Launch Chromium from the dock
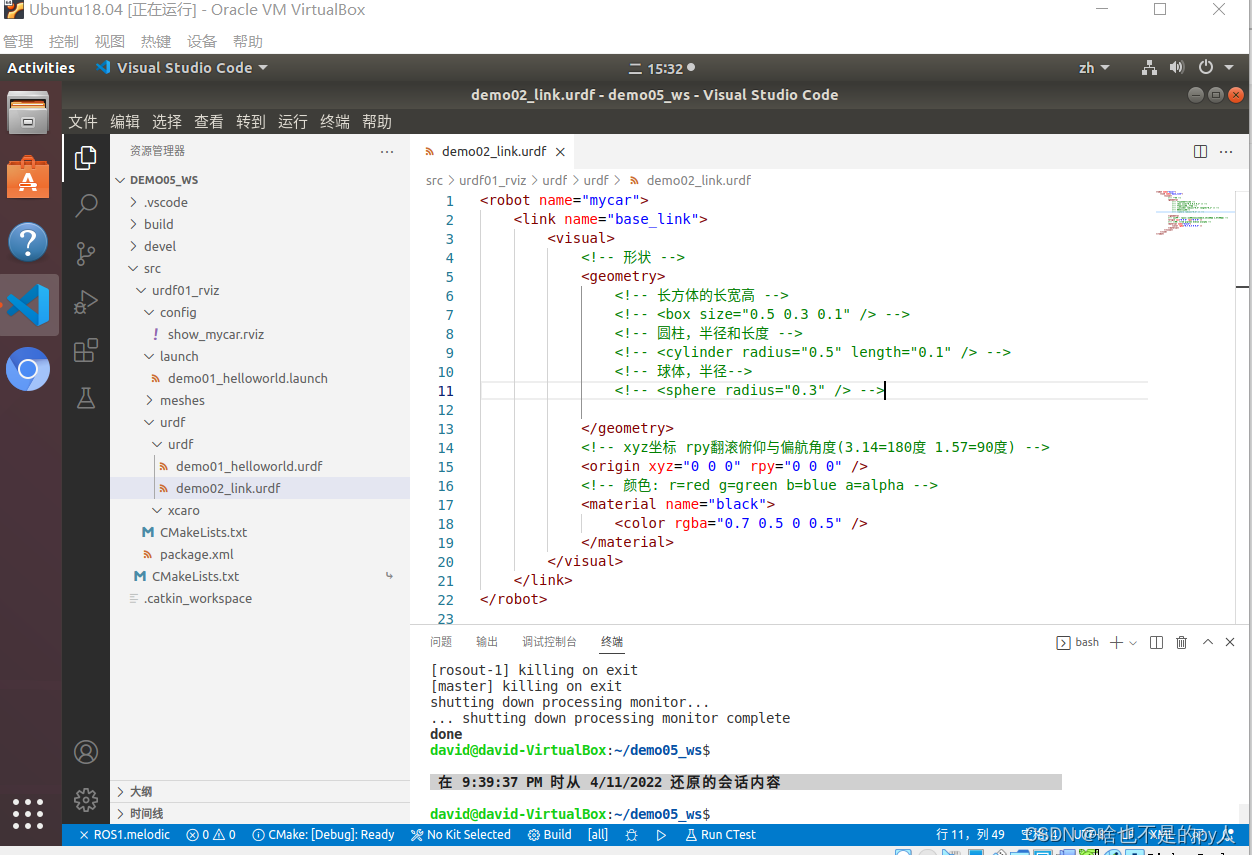Viewport: 1252px width, 855px height. pyautogui.click(x=28, y=371)
